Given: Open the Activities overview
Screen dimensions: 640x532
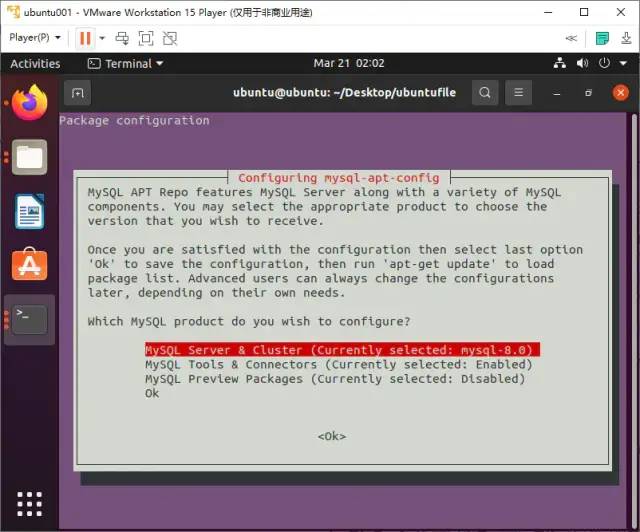Looking at the screenshot, I should [x=35, y=64].
